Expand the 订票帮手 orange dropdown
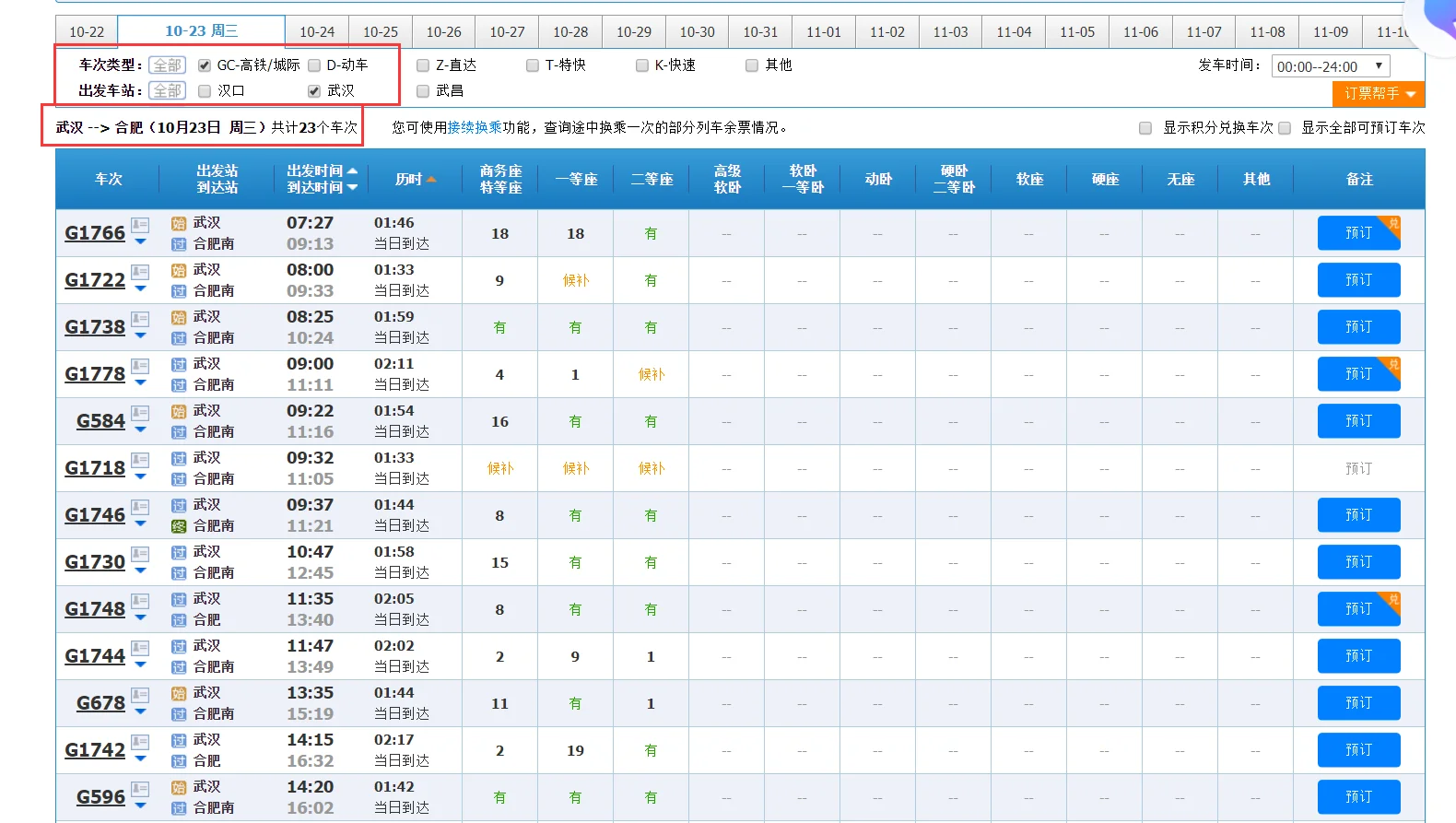 pyautogui.click(x=1378, y=94)
